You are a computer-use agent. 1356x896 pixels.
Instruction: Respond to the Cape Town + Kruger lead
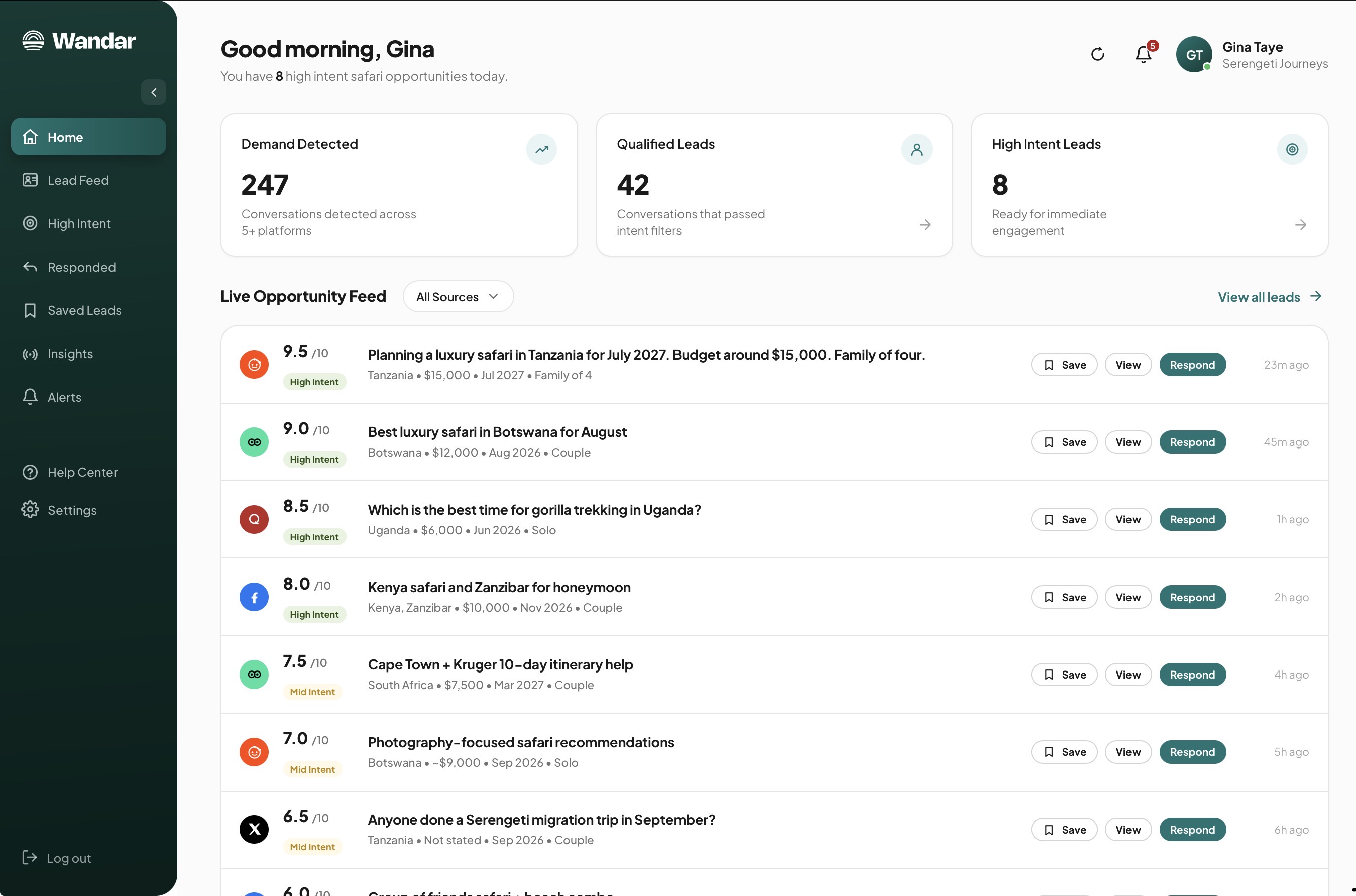coord(1193,675)
